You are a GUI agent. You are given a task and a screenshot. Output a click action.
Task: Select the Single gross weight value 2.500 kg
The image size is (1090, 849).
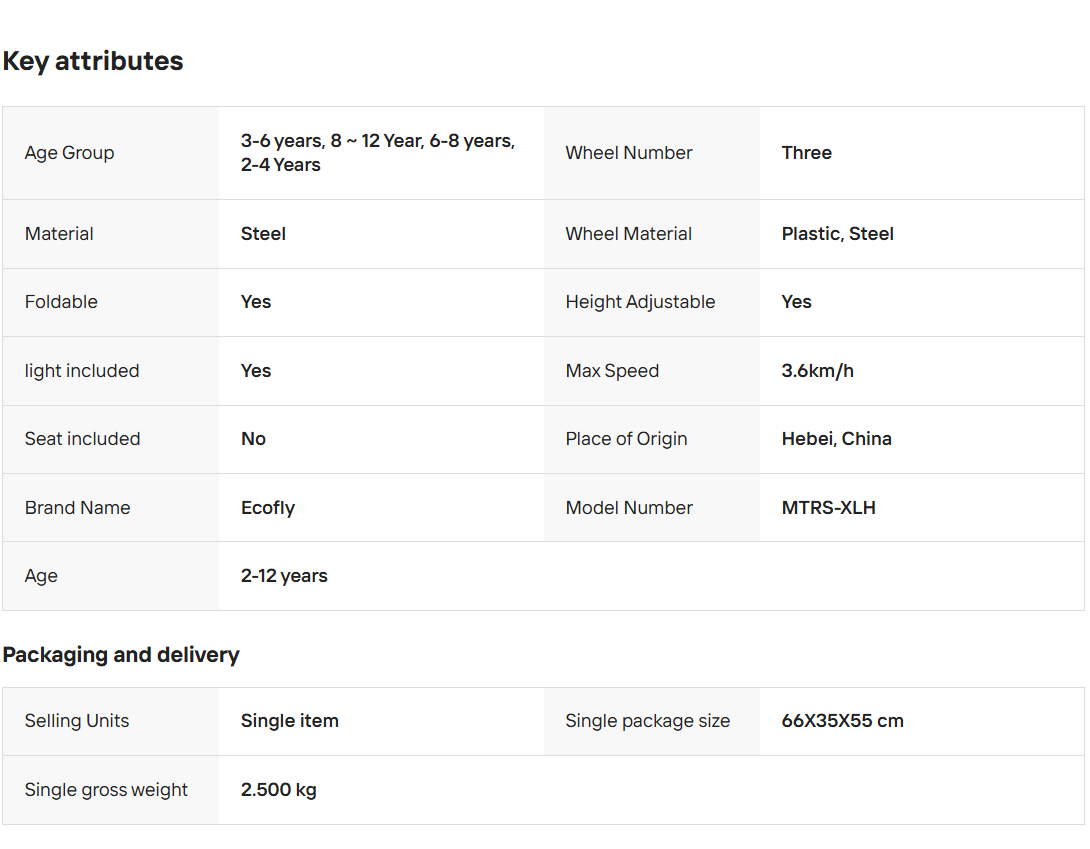coord(278,790)
